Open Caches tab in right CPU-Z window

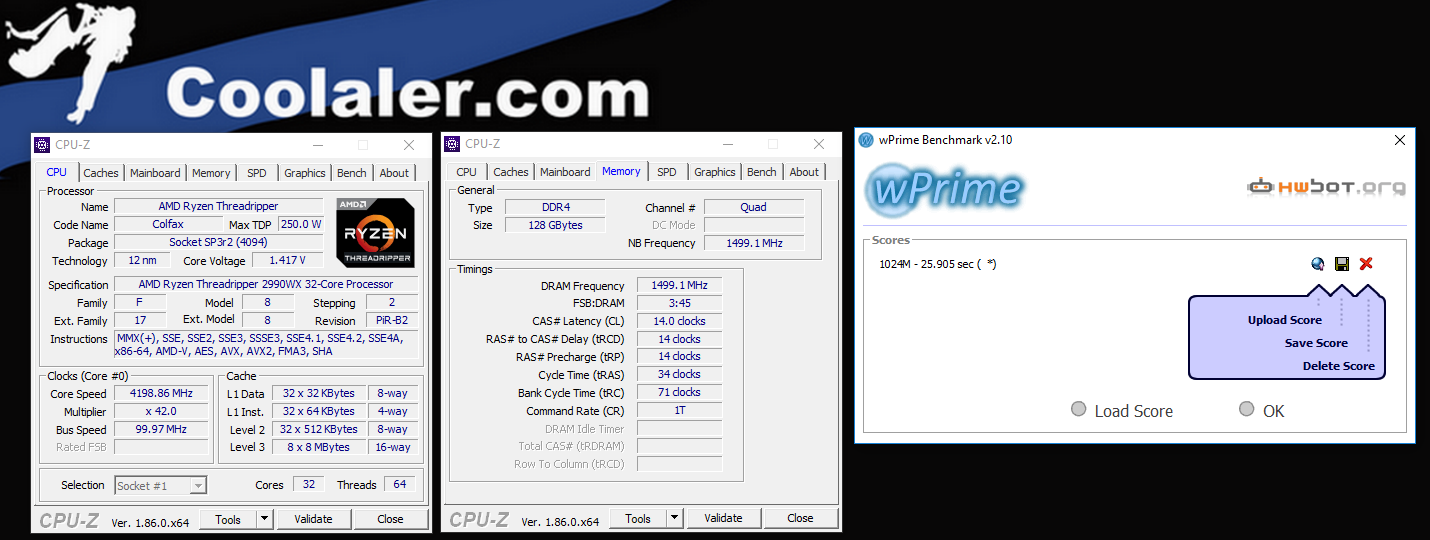[511, 172]
